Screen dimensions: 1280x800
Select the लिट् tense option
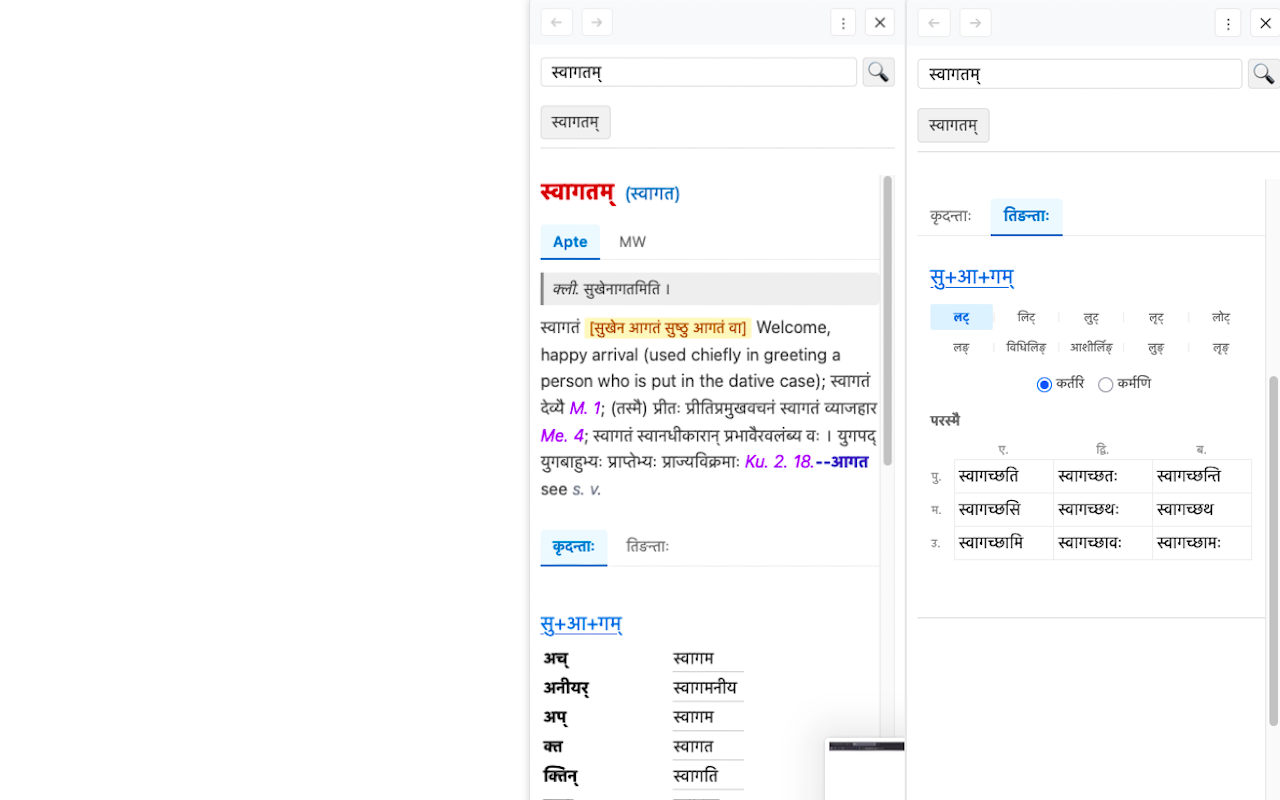click(x=1026, y=317)
